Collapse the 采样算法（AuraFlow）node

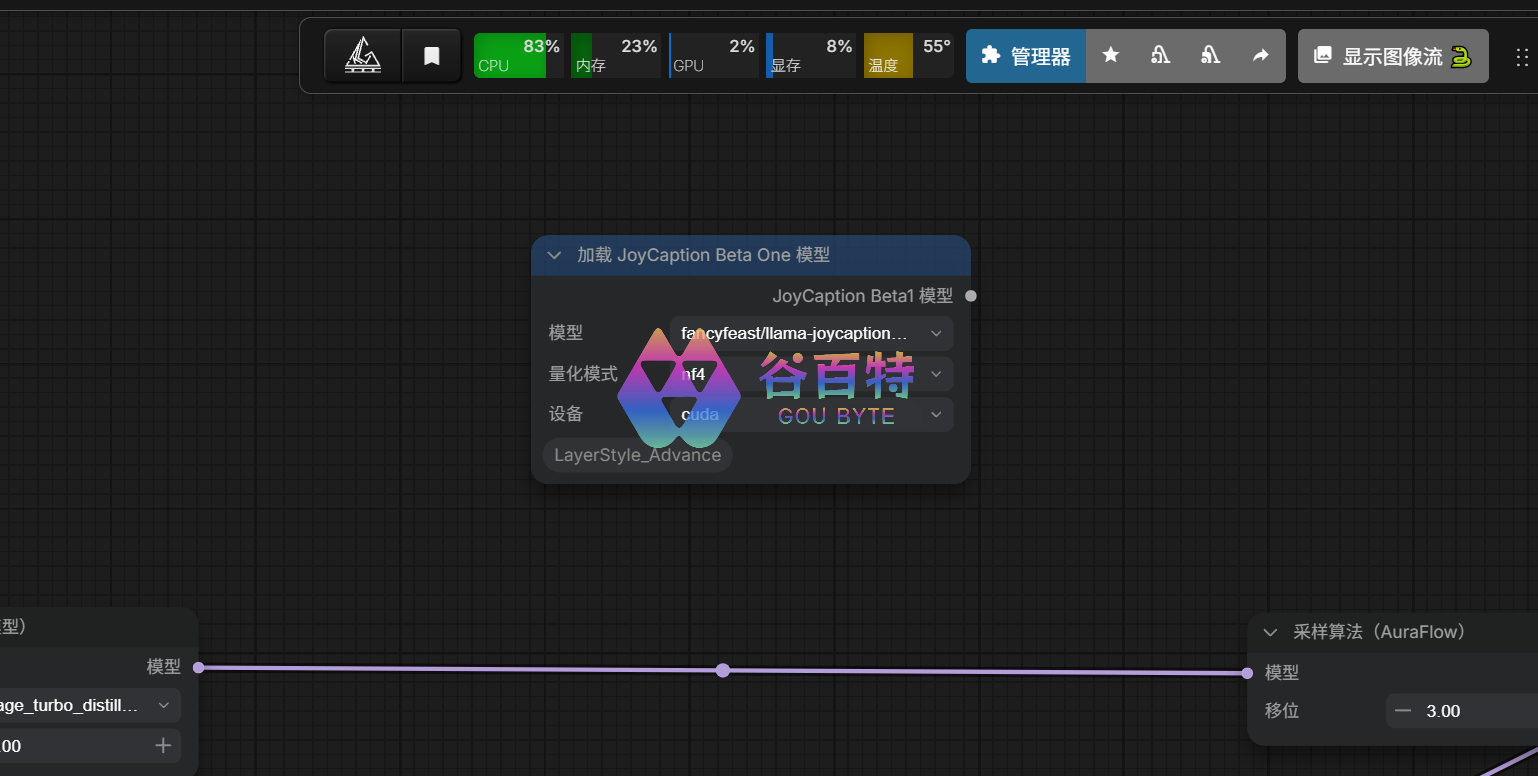(x=1271, y=632)
